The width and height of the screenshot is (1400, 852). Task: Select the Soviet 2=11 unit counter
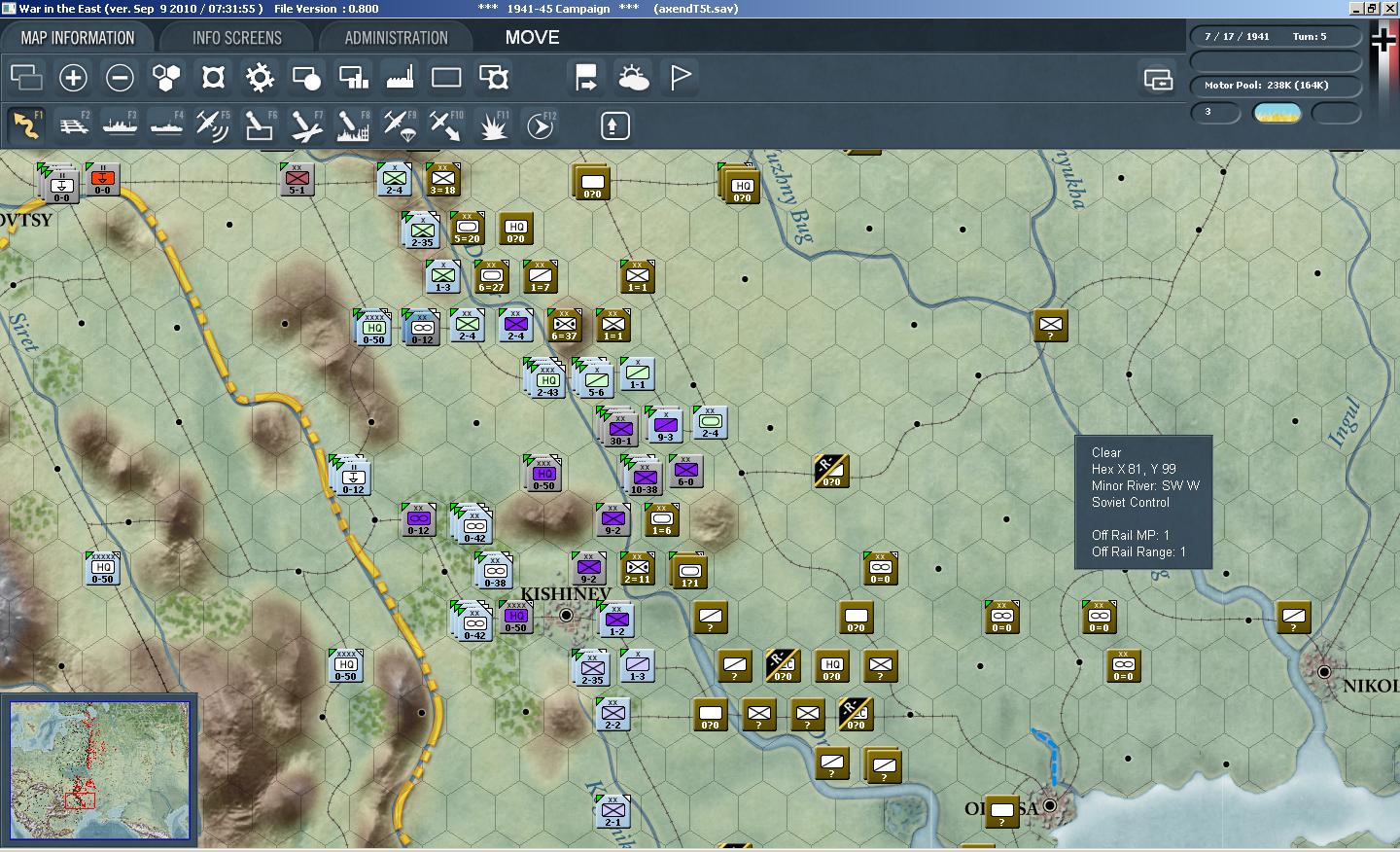click(638, 569)
